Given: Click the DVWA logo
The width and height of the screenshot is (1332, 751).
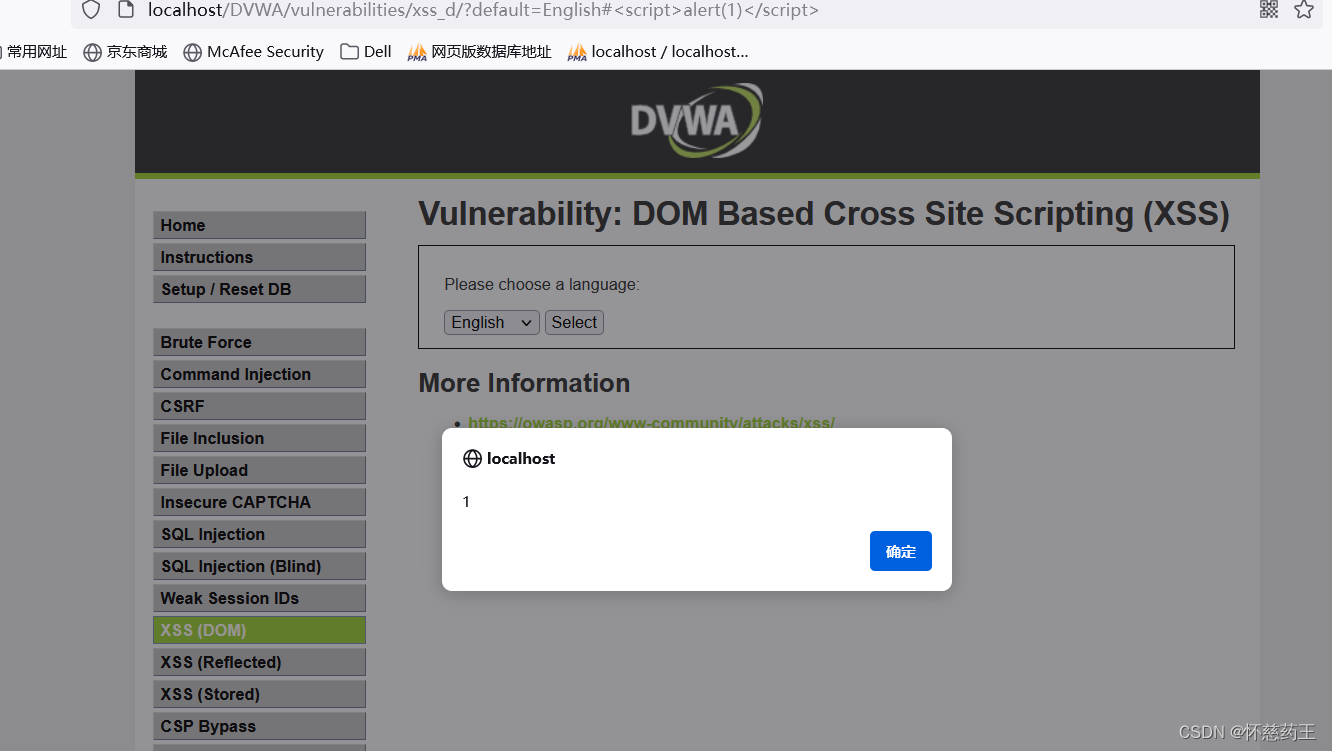Looking at the screenshot, I should point(697,121).
